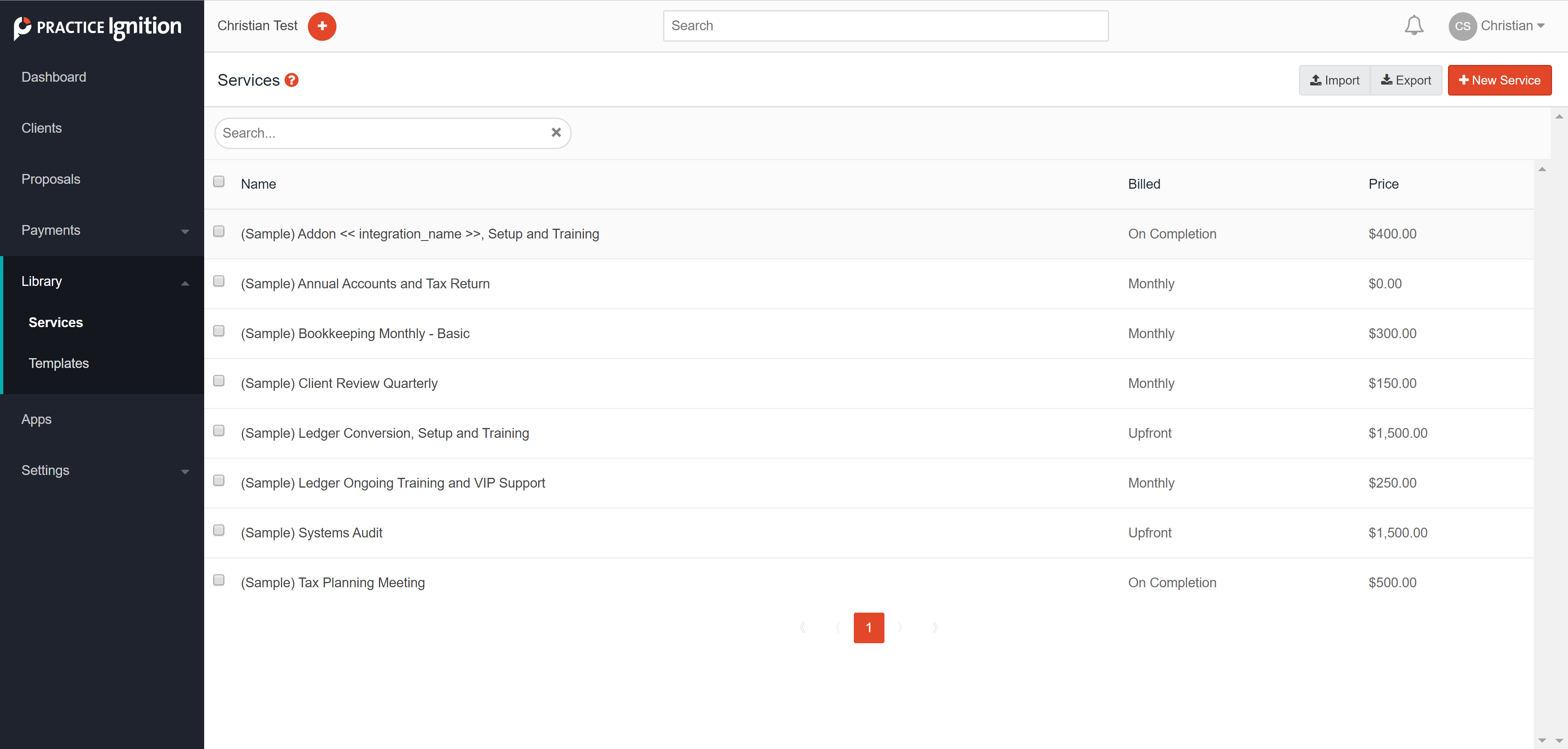Viewport: 1568px width, 749px height.
Task: Go to the Proposals sidebar item
Action: [x=51, y=179]
